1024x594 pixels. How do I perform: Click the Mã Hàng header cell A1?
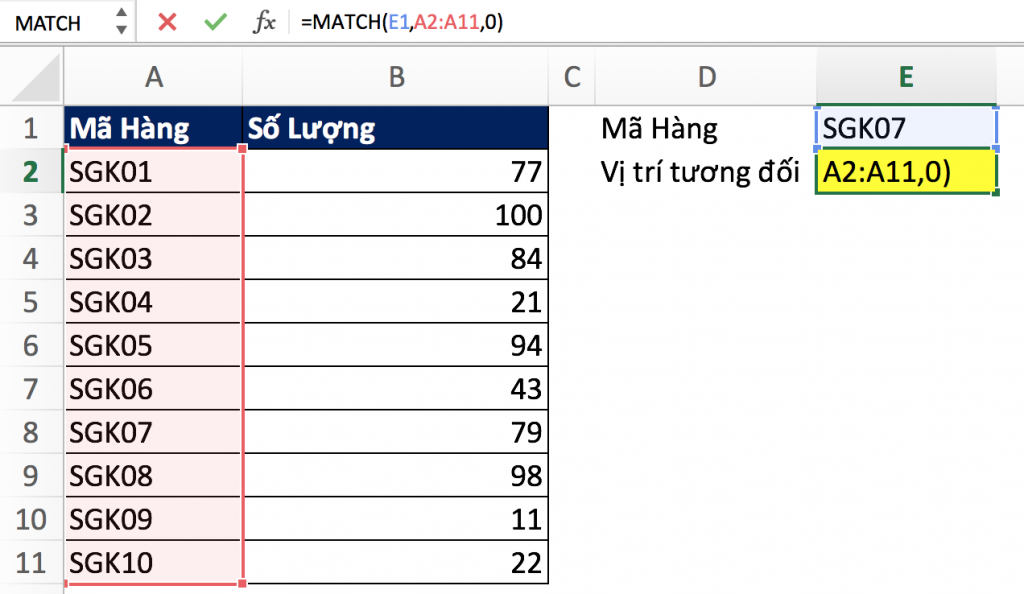point(153,128)
